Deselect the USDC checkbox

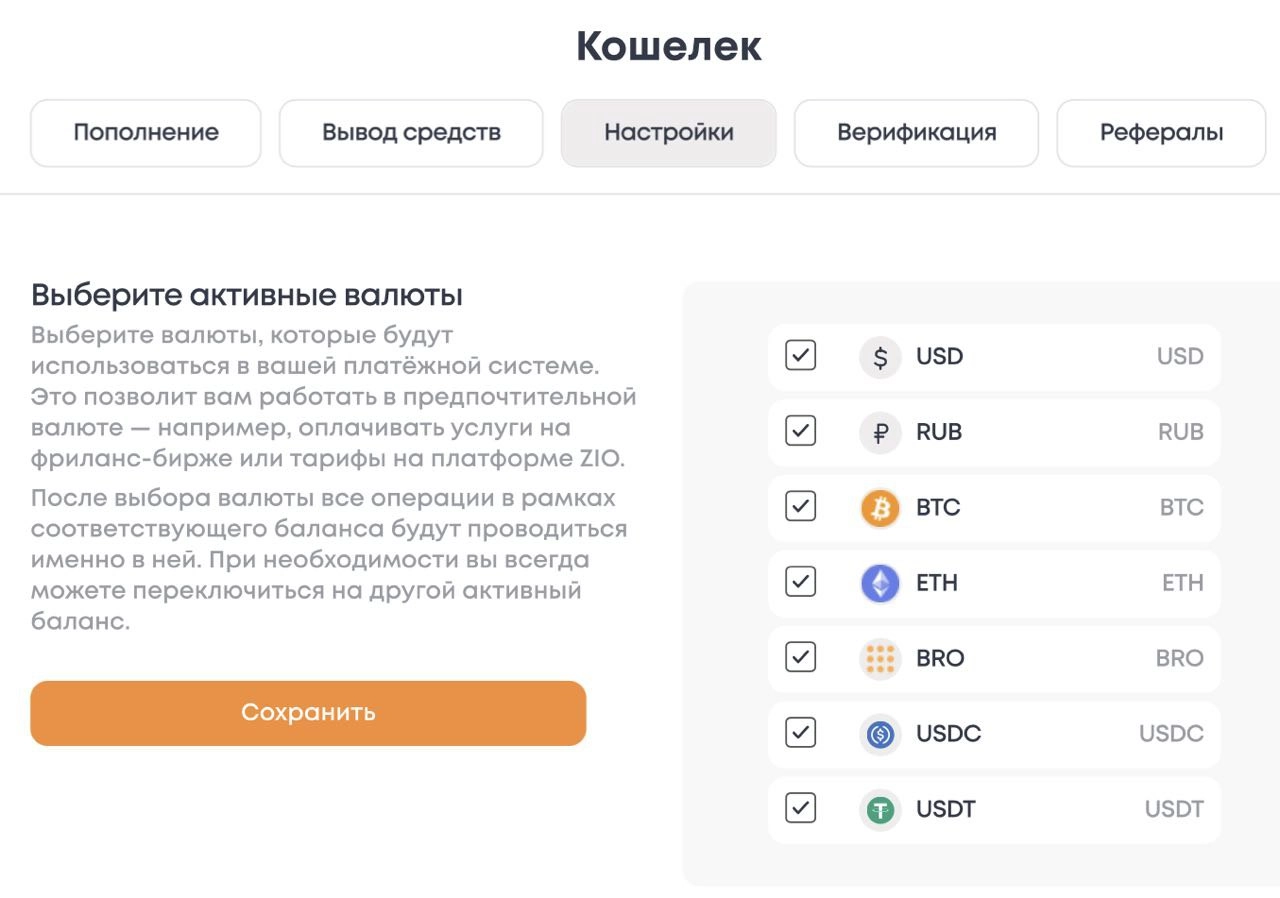click(x=801, y=733)
